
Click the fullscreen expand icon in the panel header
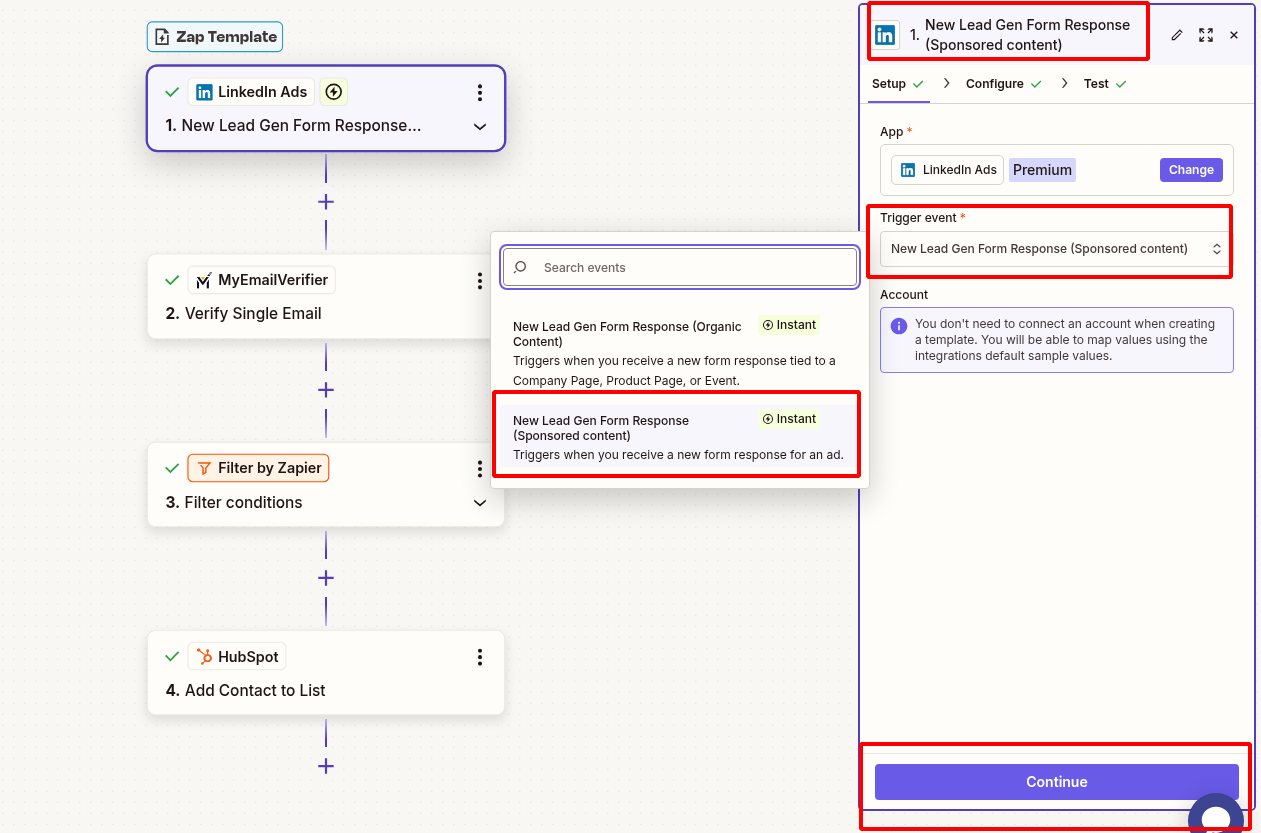1205,35
